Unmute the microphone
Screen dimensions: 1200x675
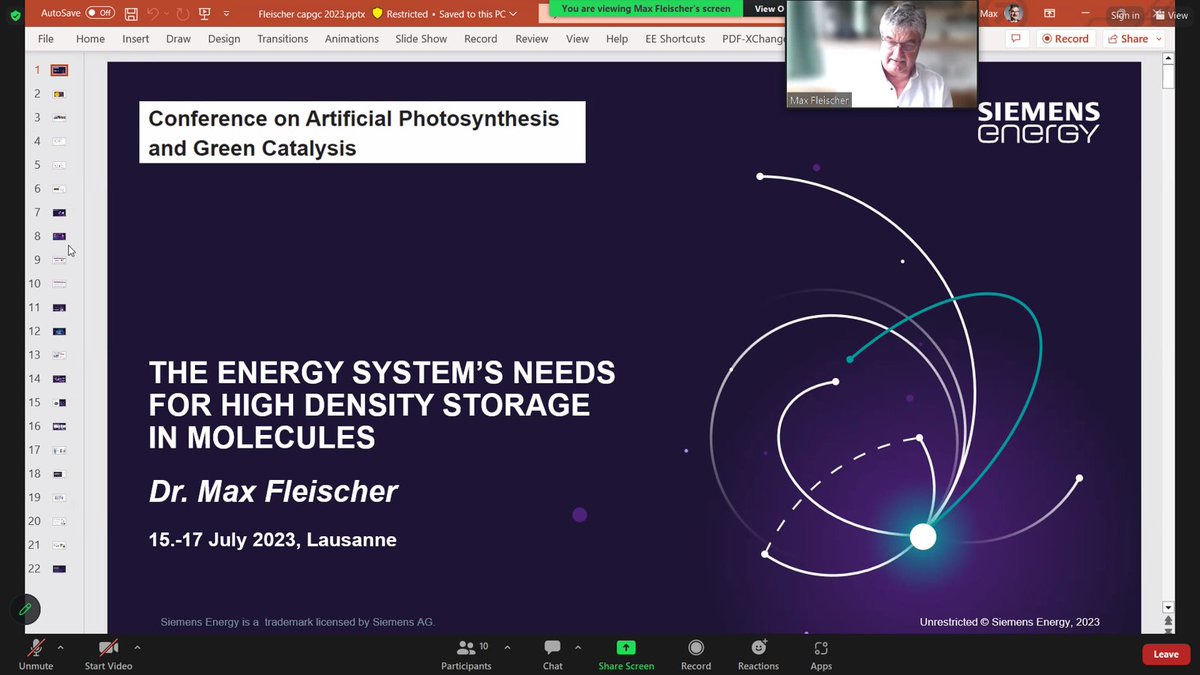tap(34, 653)
